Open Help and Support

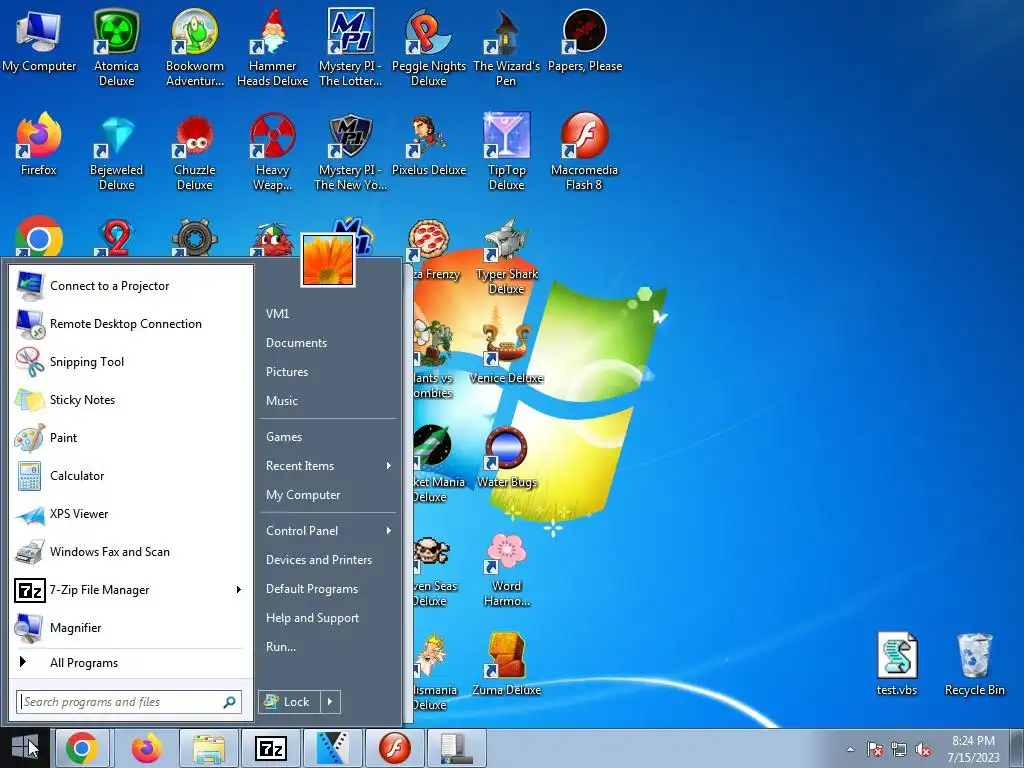click(x=329, y=618)
